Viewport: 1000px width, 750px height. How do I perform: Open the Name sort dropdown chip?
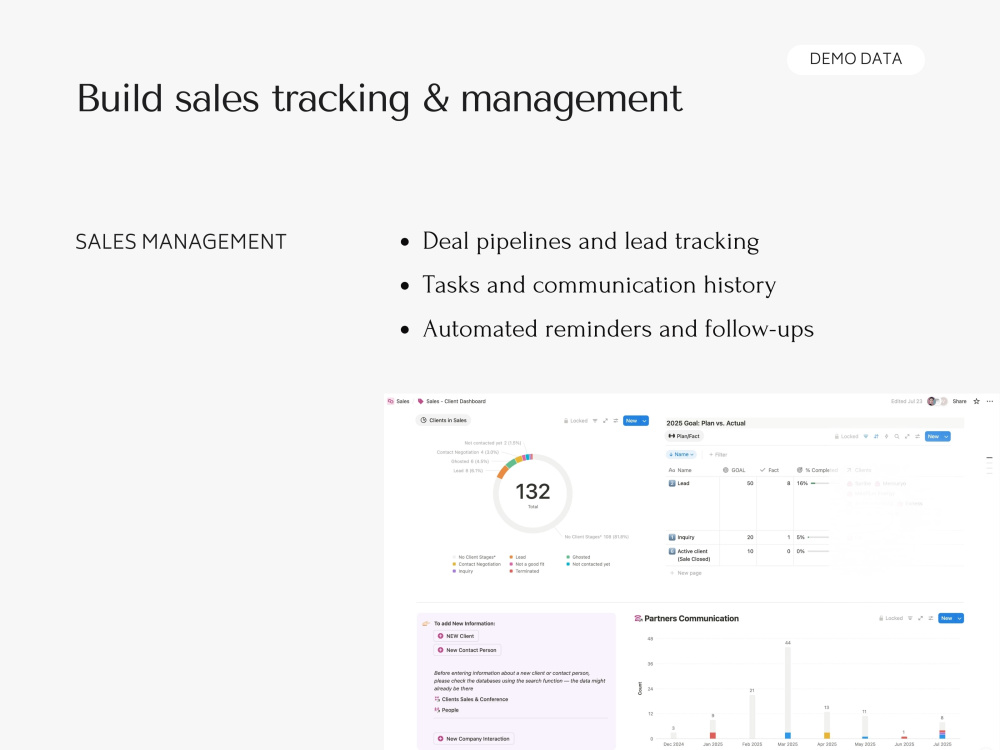coord(681,454)
